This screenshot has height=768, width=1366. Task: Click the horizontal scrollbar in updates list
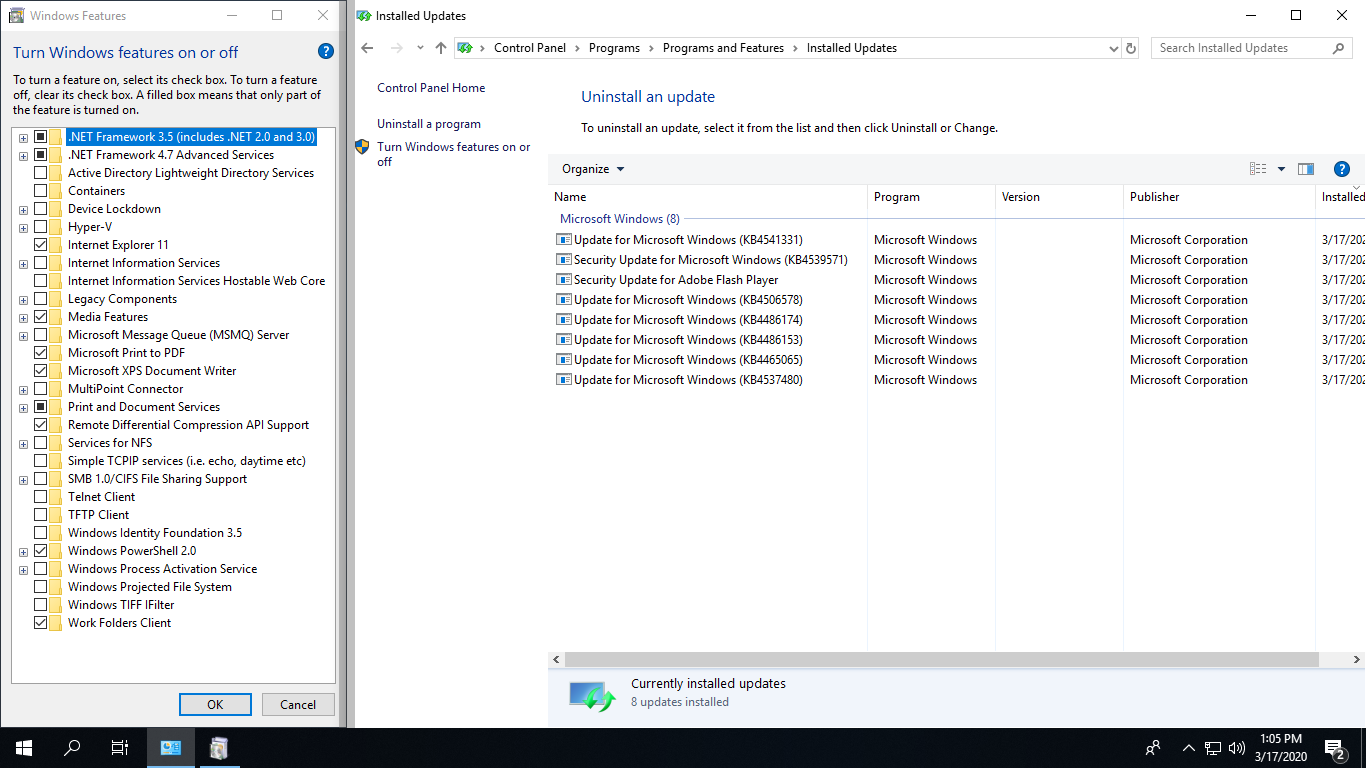(x=942, y=660)
